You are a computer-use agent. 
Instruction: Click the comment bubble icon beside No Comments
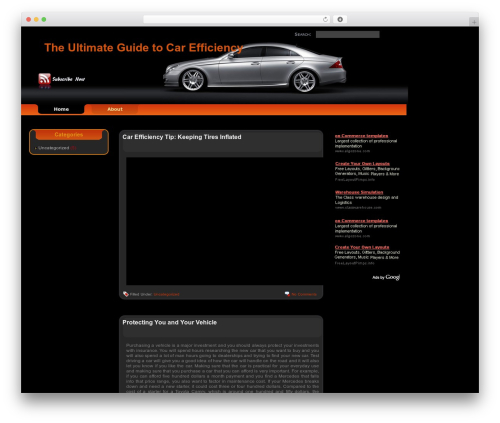(x=287, y=294)
